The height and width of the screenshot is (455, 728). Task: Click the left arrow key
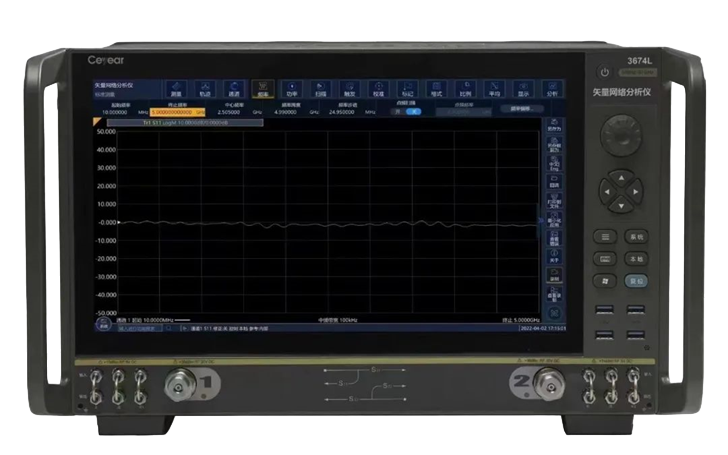[x=606, y=191]
